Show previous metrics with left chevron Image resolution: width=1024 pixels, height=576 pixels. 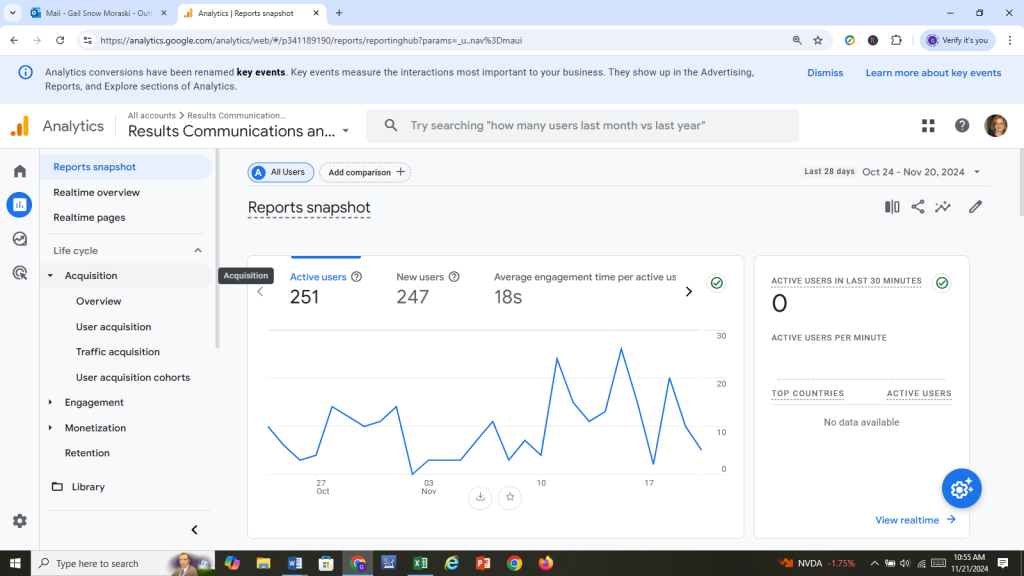coord(261,292)
